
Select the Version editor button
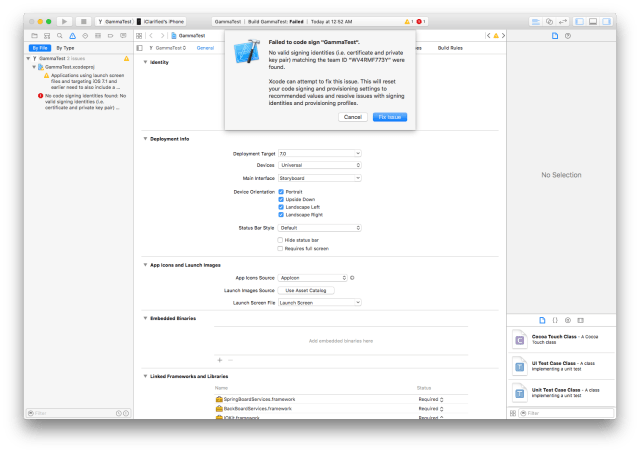pyautogui.click(x=562, y=22)
